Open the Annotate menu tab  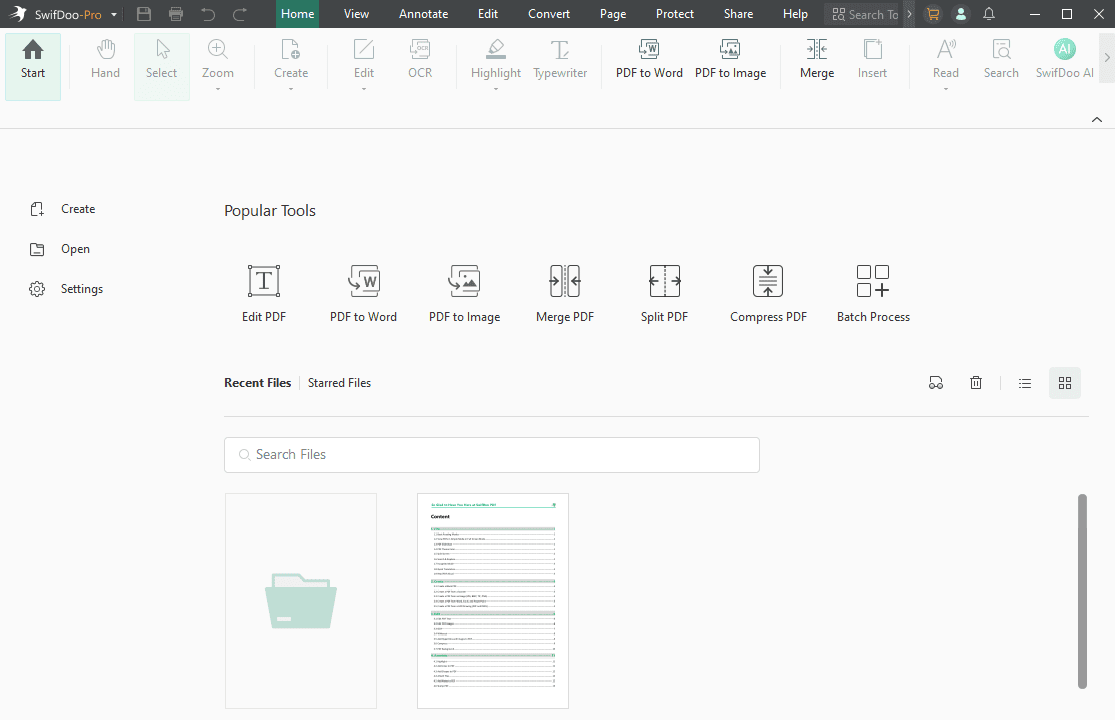tap(423, 14)
